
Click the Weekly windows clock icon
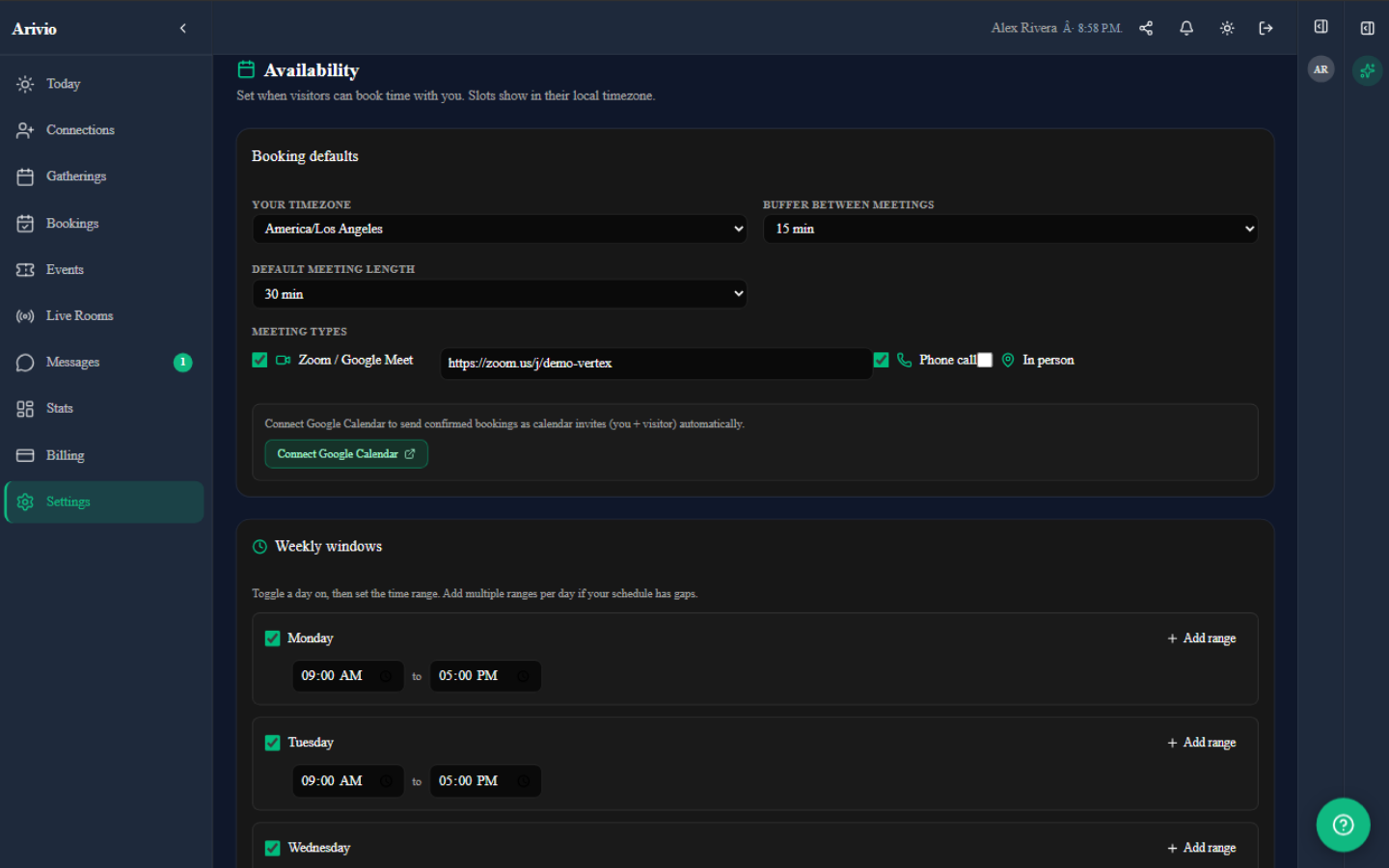click(x=259, y=547)
